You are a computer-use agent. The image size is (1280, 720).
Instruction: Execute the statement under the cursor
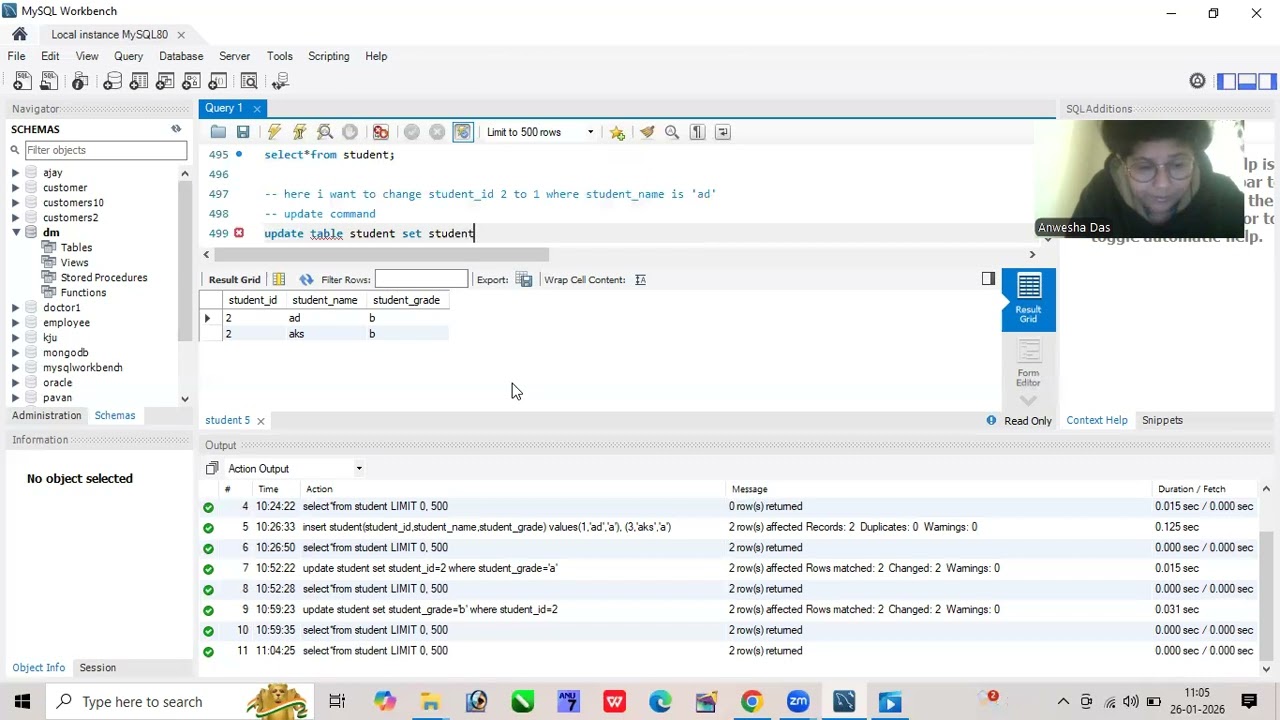pyautogui.click(x=299, y=132)
